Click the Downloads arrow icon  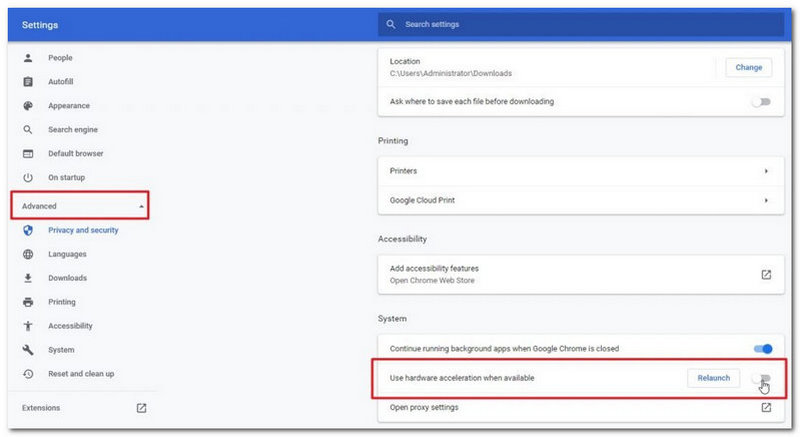(28, 278)
